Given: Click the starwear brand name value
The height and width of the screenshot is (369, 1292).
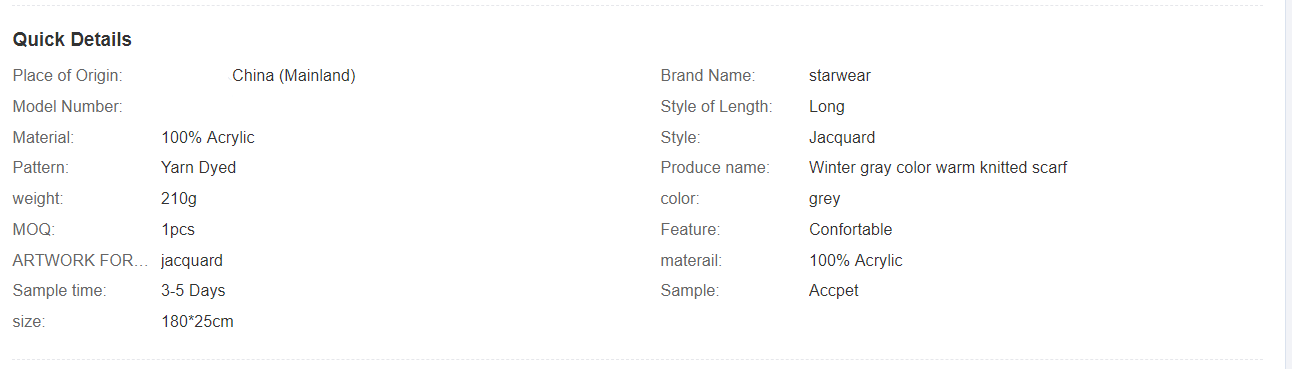Looking at the screenshot, I should [840, 76].
